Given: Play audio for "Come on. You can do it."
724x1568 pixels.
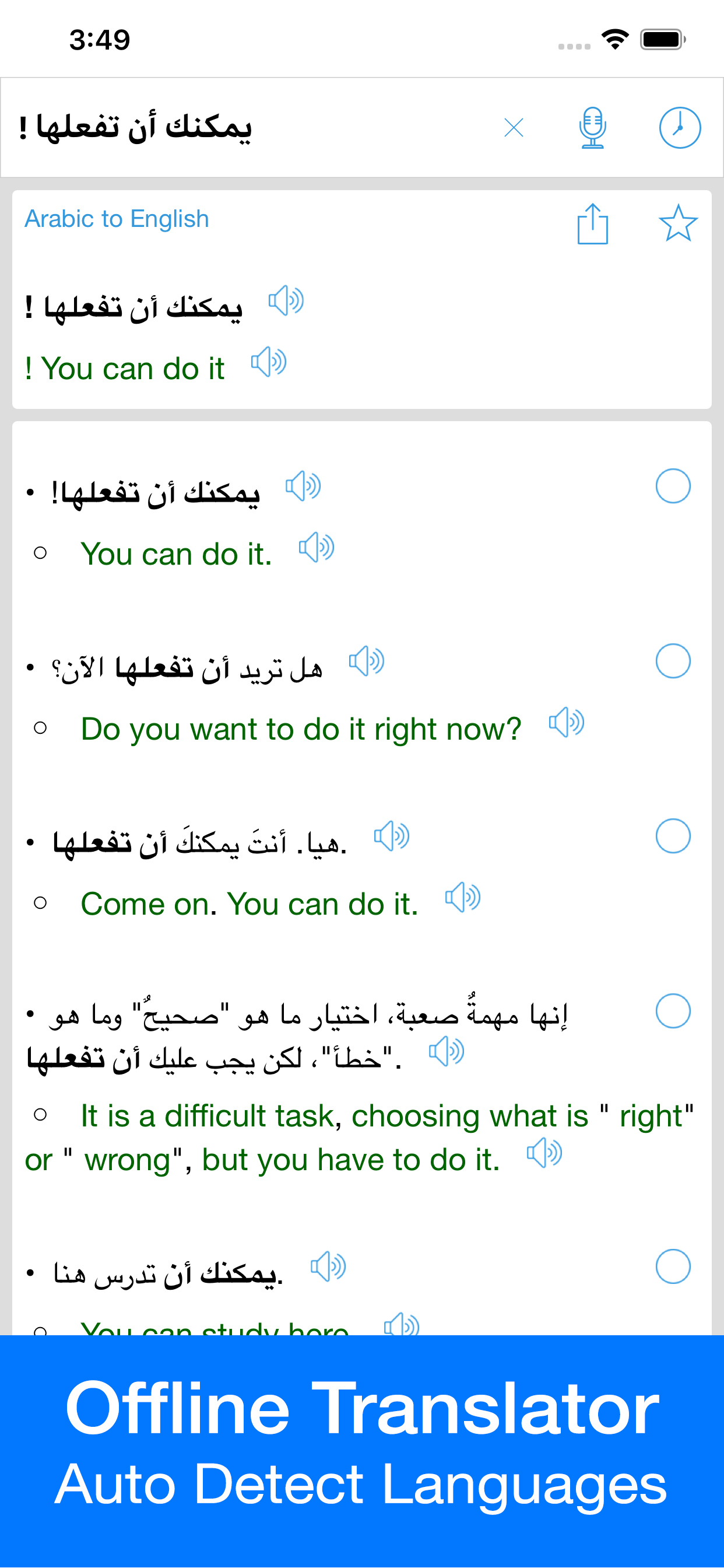Looking at the screenshot, I should point(463,897).
